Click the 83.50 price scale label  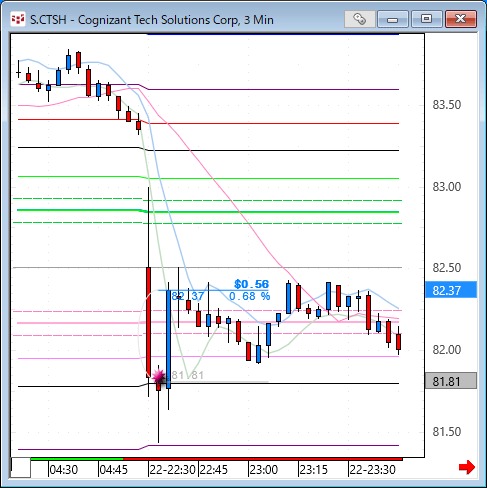click(447, 105)
